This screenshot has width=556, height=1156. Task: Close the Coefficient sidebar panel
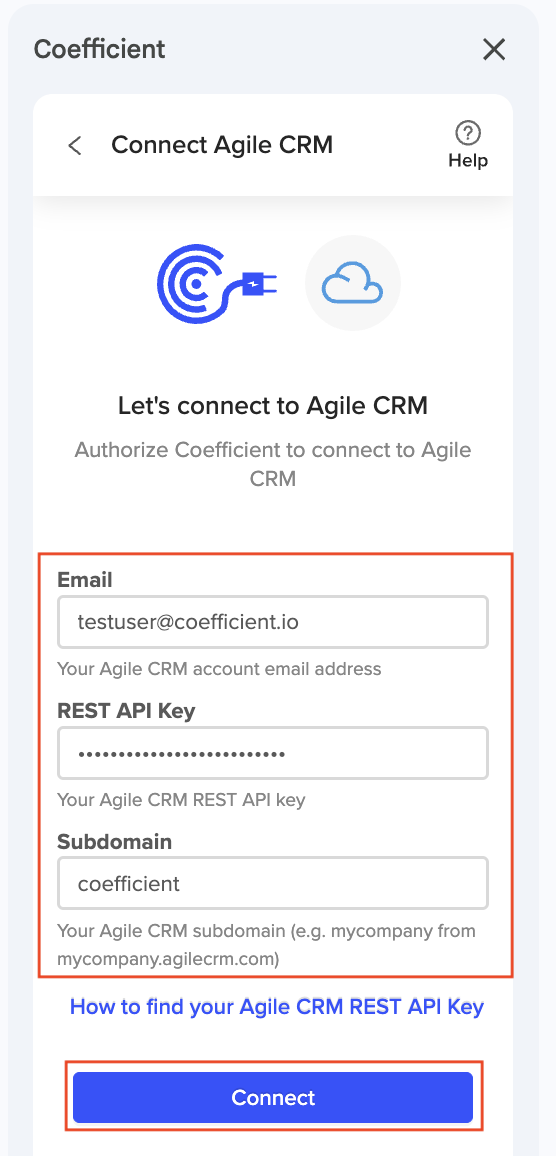click(x=493, y=49)
